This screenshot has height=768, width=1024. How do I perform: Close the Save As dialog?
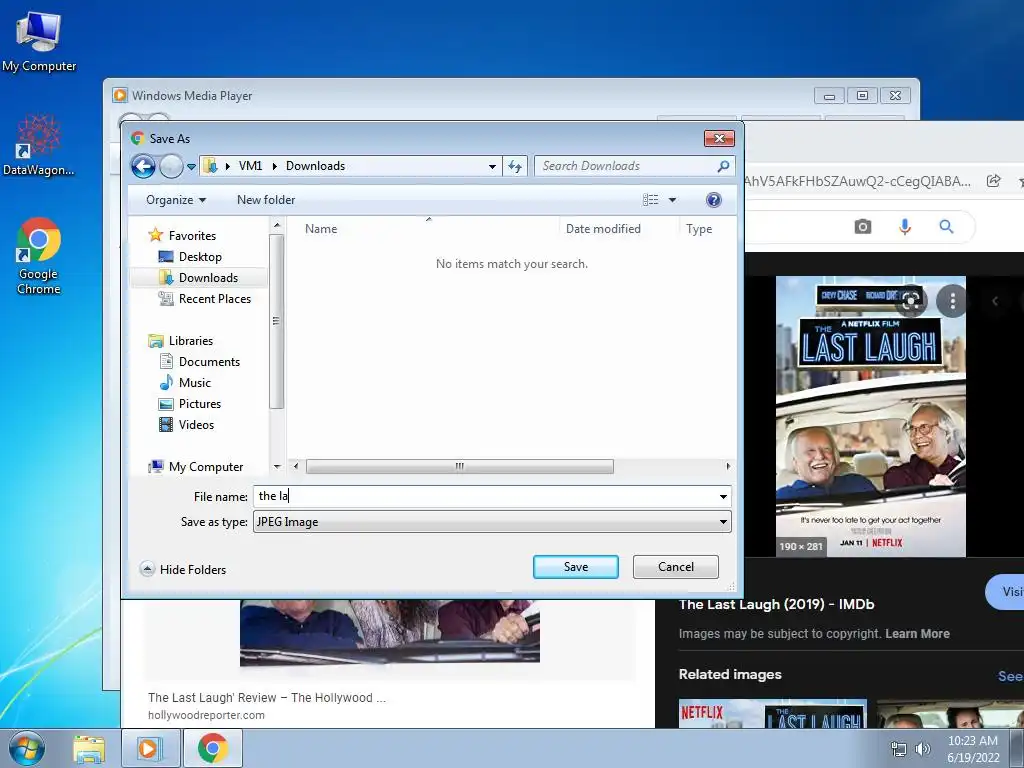pos(719,138)
